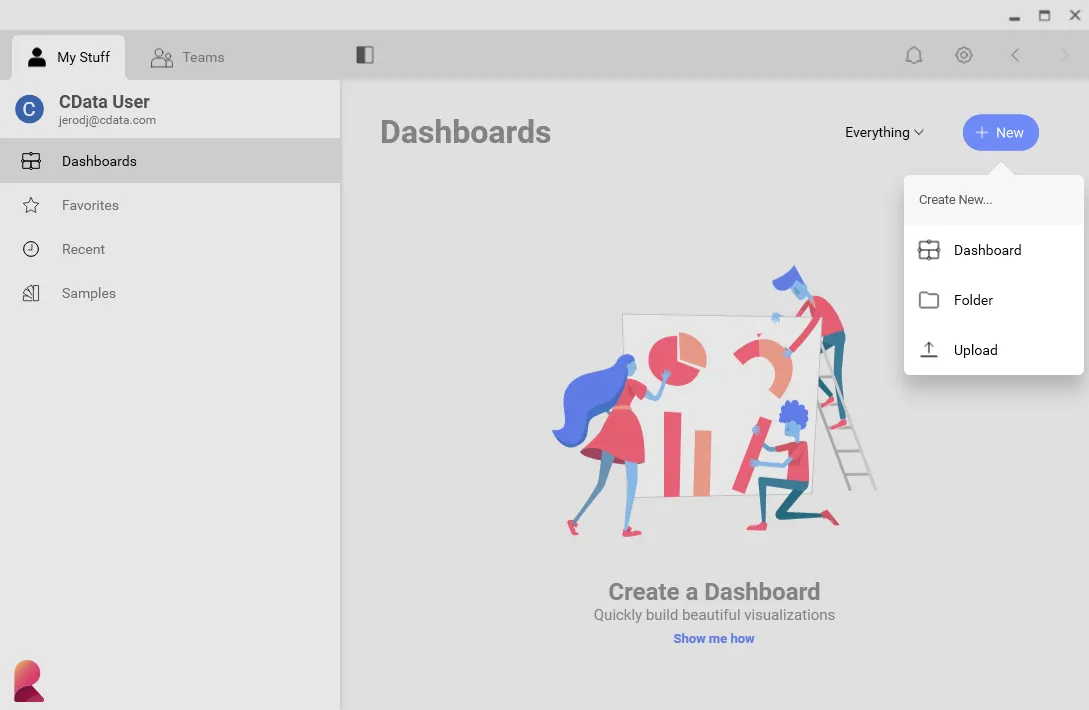Click the back navigation arrow
1089x710 pixels.
(1014, 55)
